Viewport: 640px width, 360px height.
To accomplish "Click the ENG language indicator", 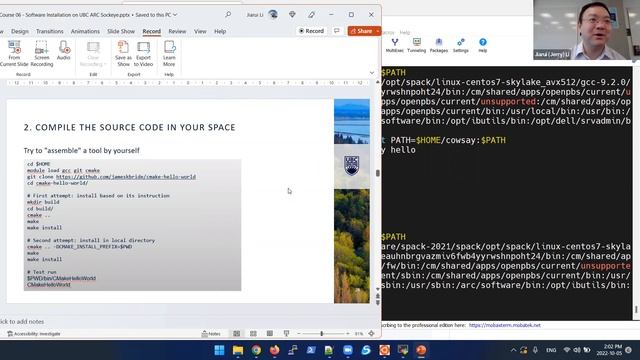I will click(x=551, y=350).
